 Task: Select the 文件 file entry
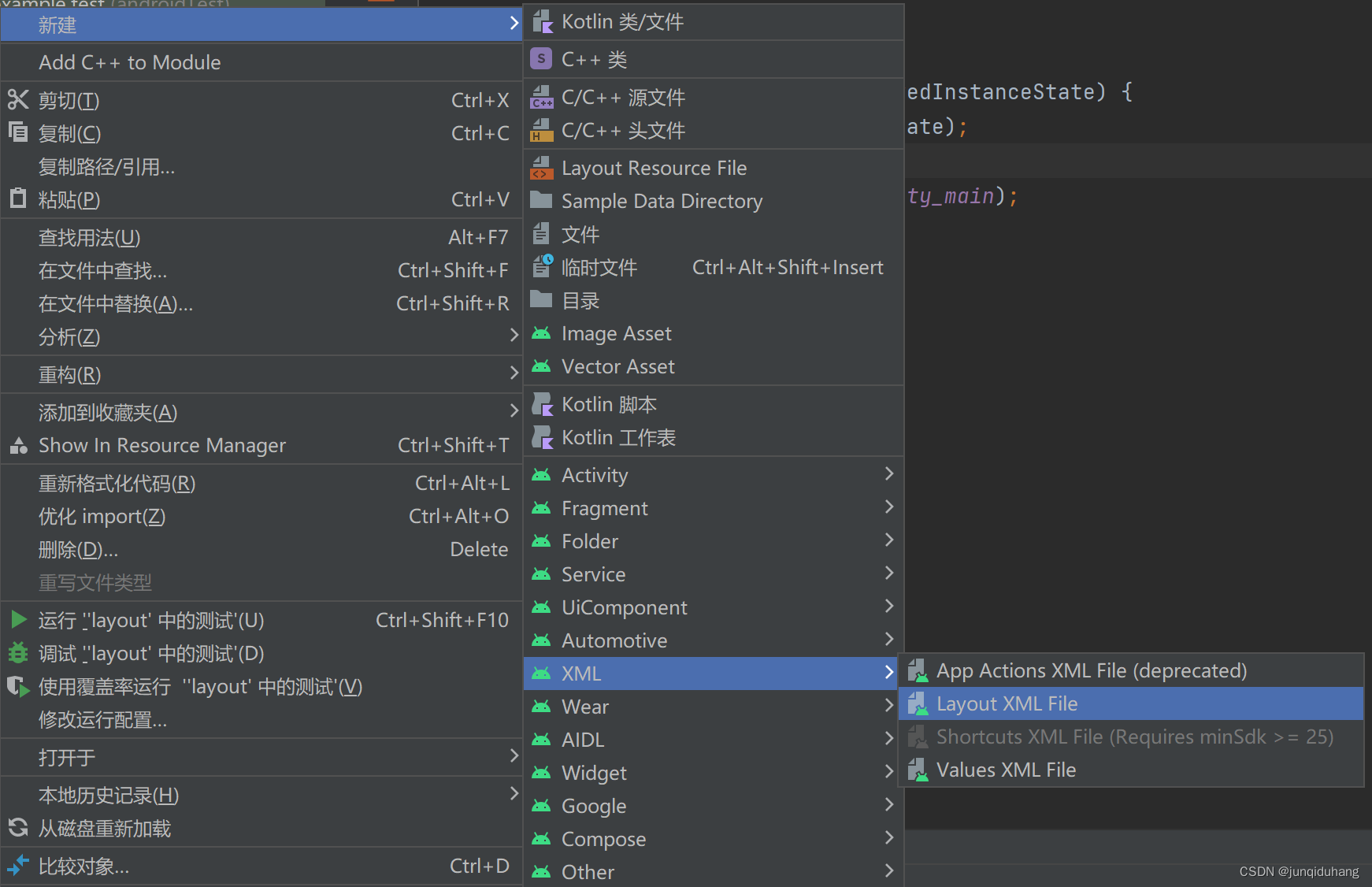pyautogui.click(x=713, y=234)
